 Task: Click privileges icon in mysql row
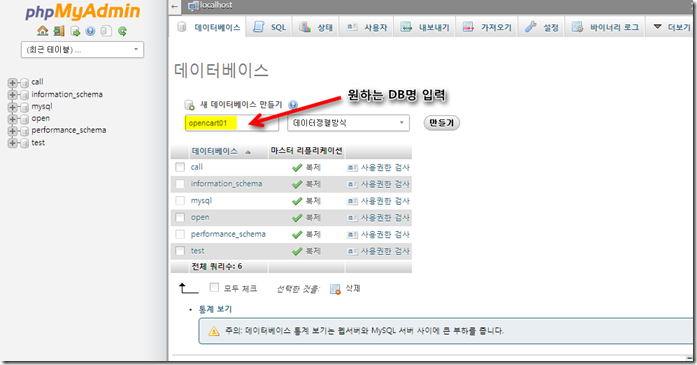[x=352, y=201]
